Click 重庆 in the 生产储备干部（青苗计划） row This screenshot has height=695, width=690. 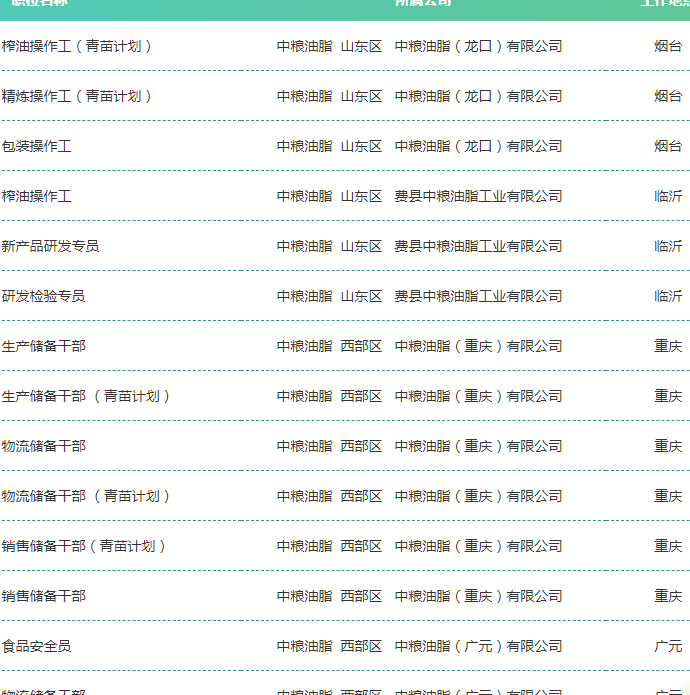click(668, 396)
